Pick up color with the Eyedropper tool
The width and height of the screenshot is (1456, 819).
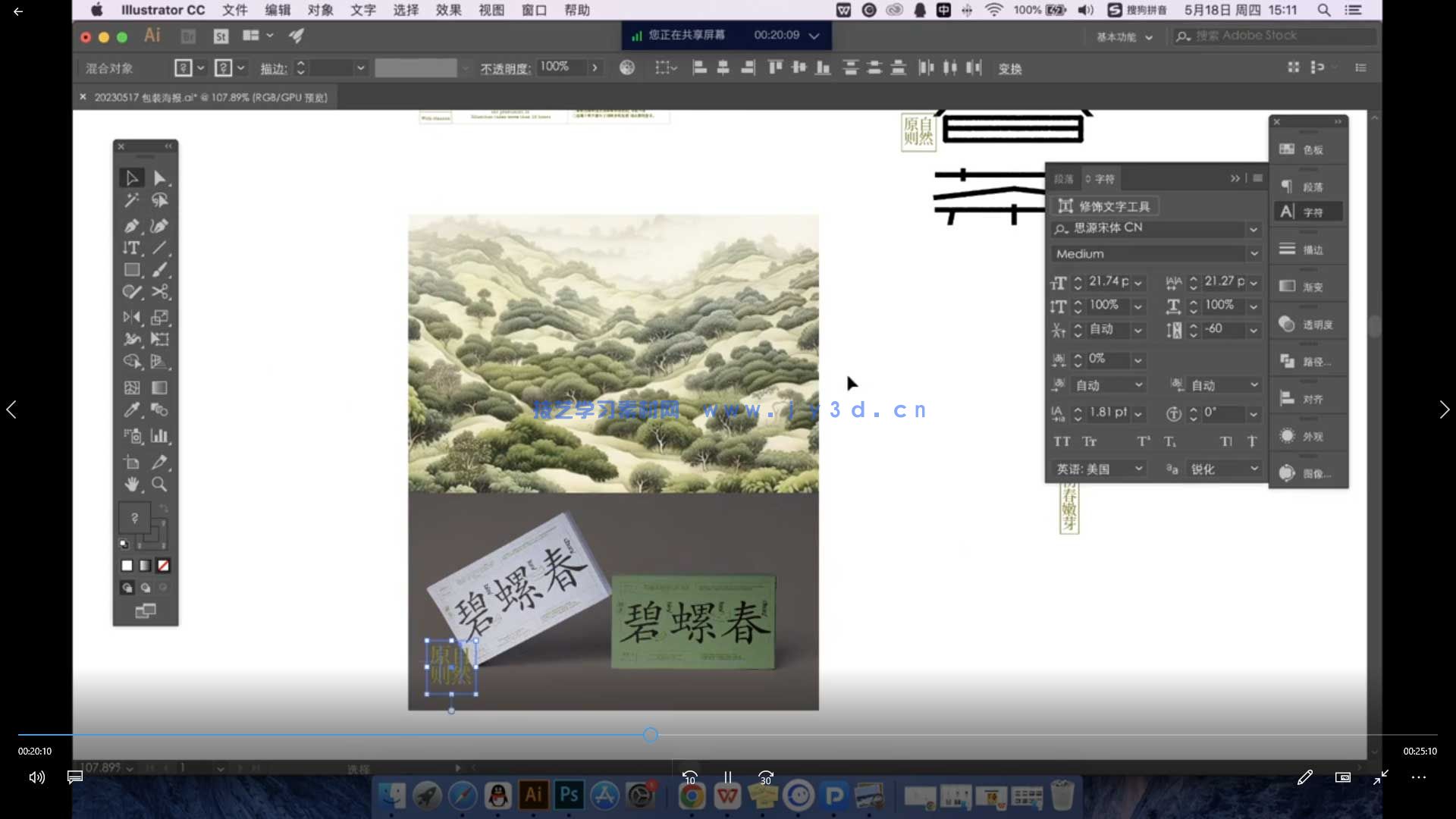click(x=132, y=410)
